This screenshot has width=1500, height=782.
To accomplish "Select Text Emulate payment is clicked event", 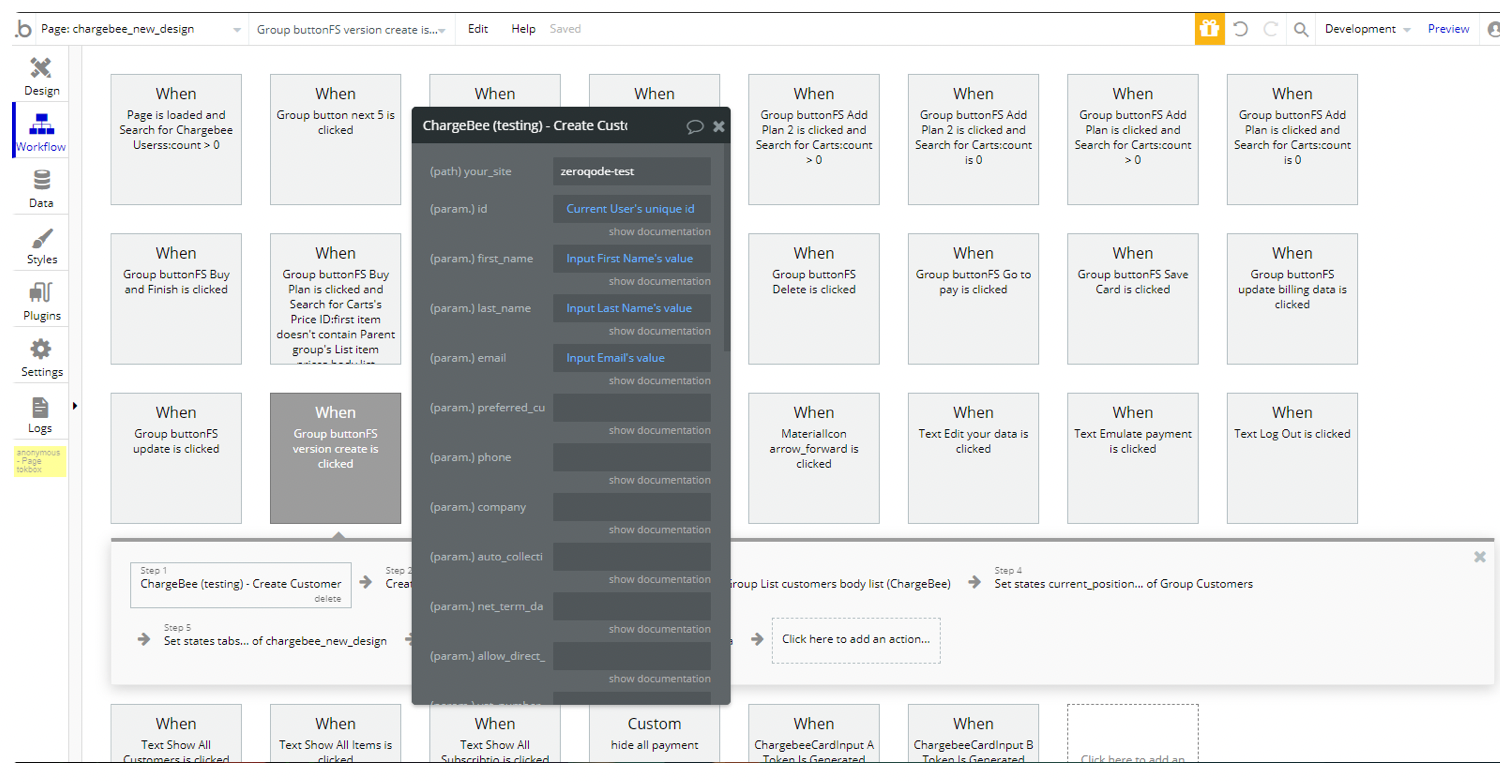I will [x=1133, y=458].
